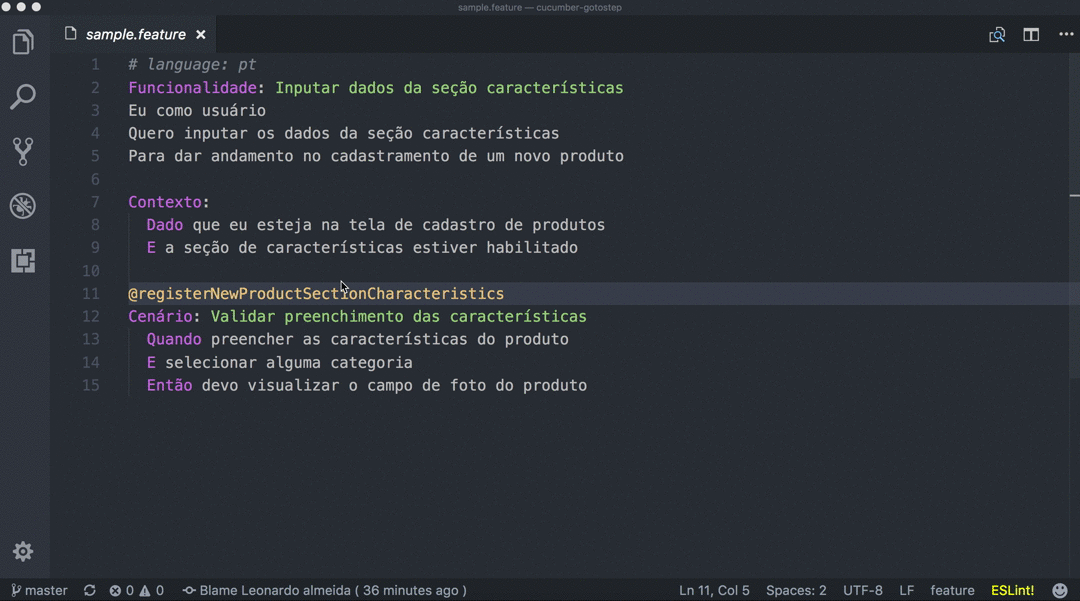Split the editor into two columns
Image resolution: width=1080 pixels, height=601 pixels.
[1031, 33]
